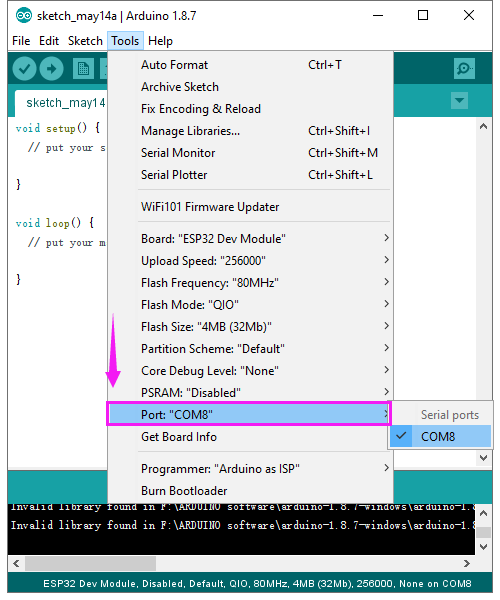Open the Partition Scheme Default submenu
The image size is (500, 600).
tap(250, 349)
